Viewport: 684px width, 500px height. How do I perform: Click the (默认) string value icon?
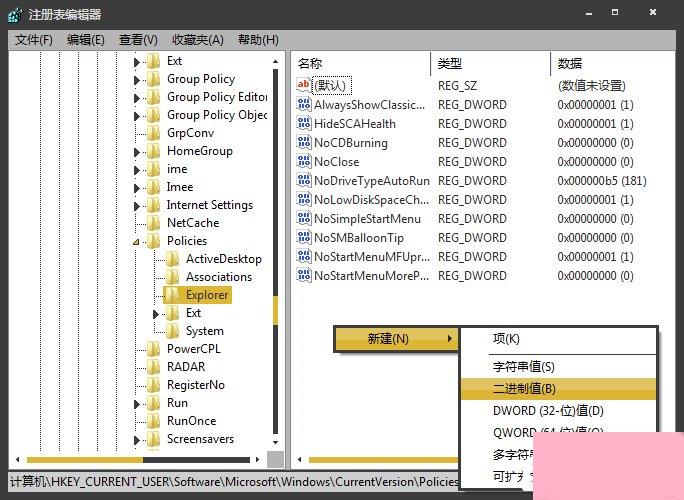(304, 85)
